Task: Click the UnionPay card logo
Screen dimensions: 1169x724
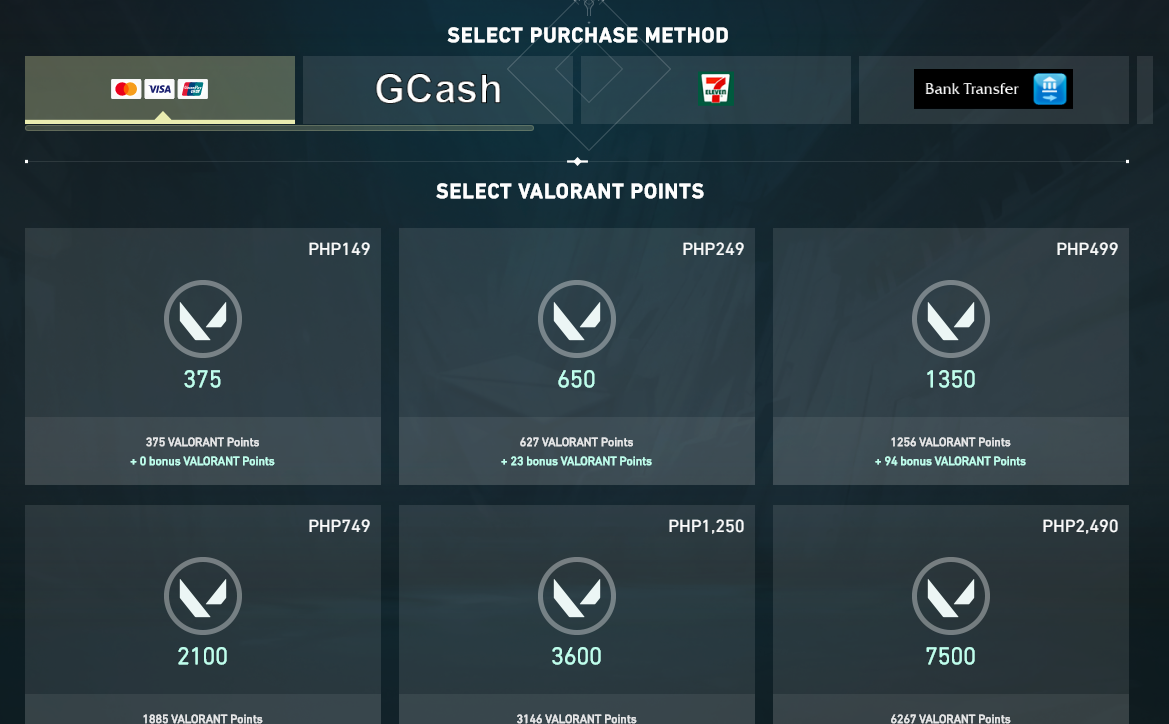Action: (x=193, y=89)
